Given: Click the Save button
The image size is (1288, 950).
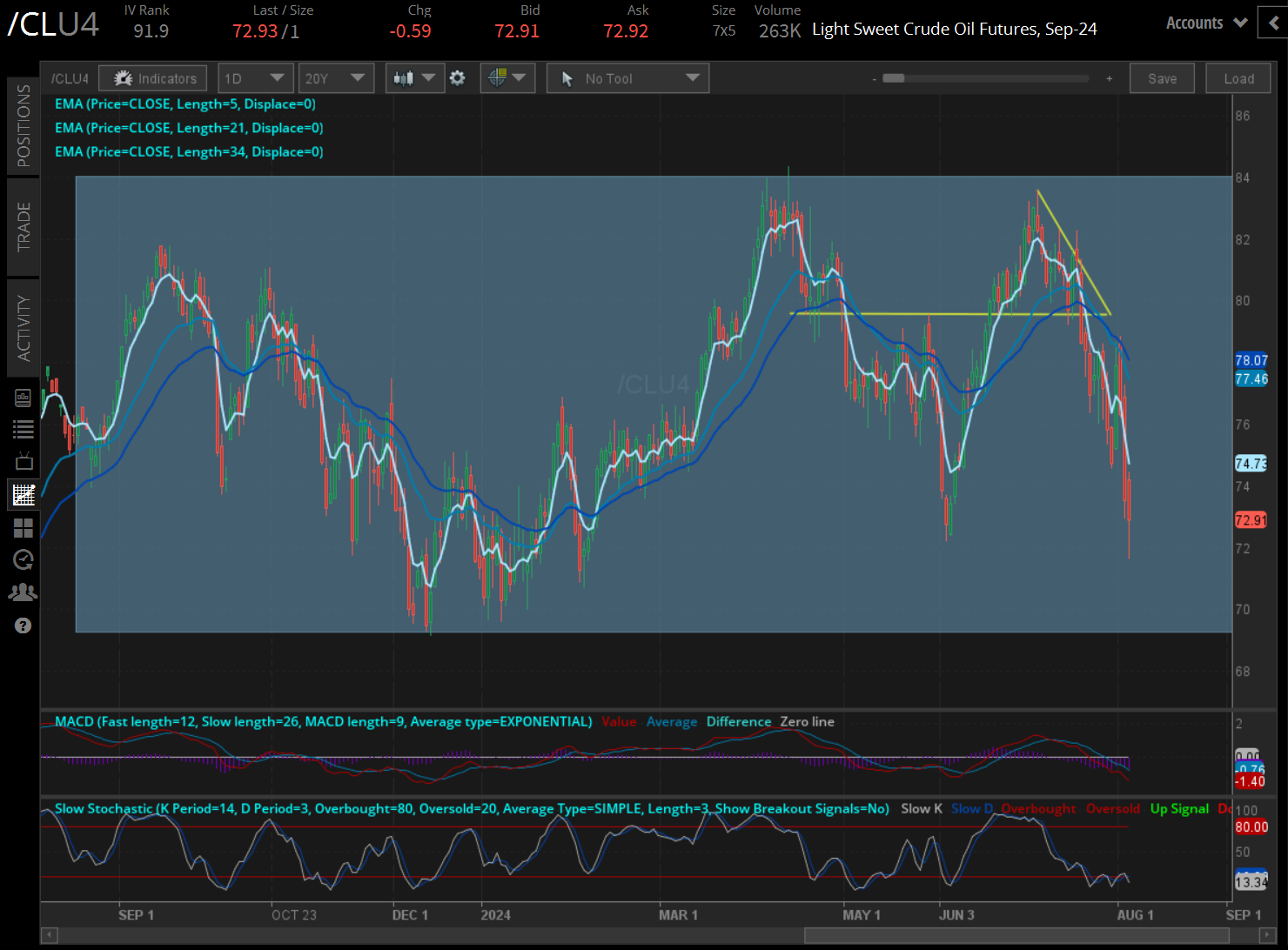Looking at the screenshot, I should click(1162, 77).
